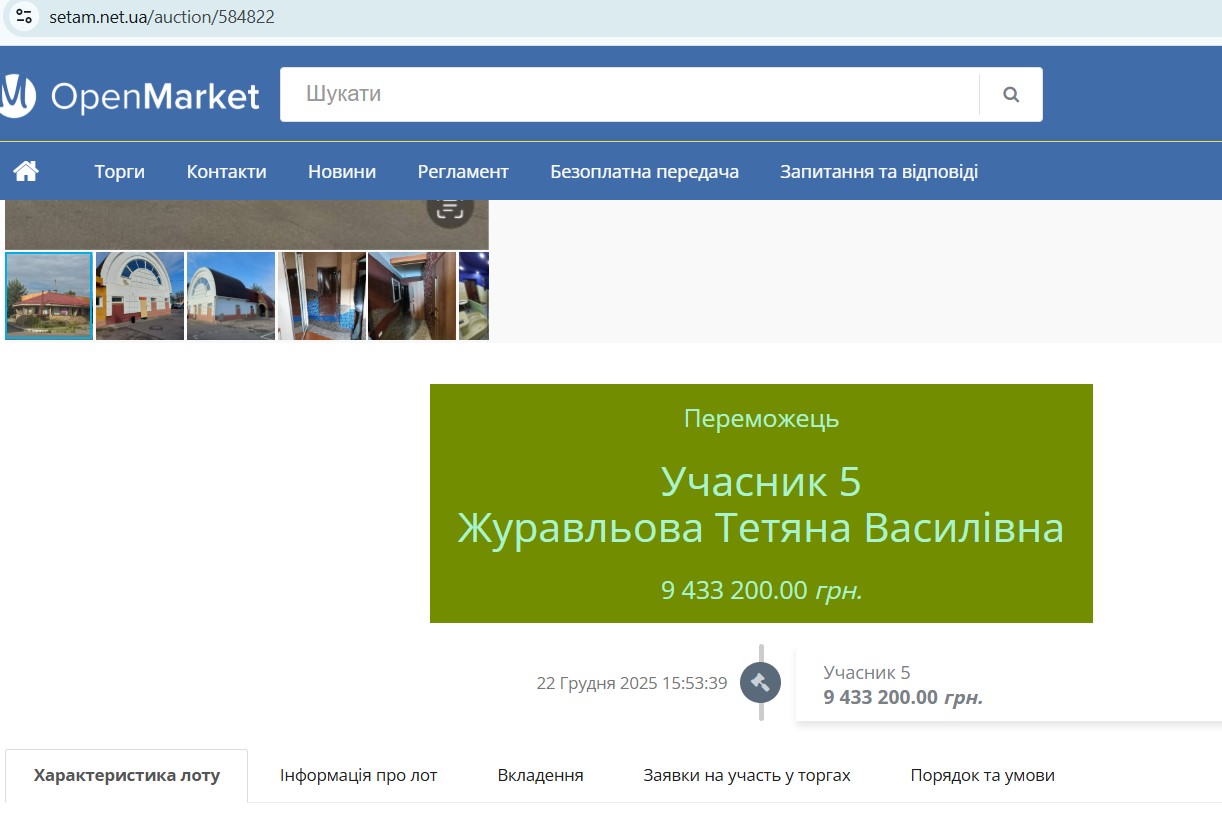Select first thumbnail of red-roofed building
This screenshot has height=838, width=1222.
click(49, 296)
